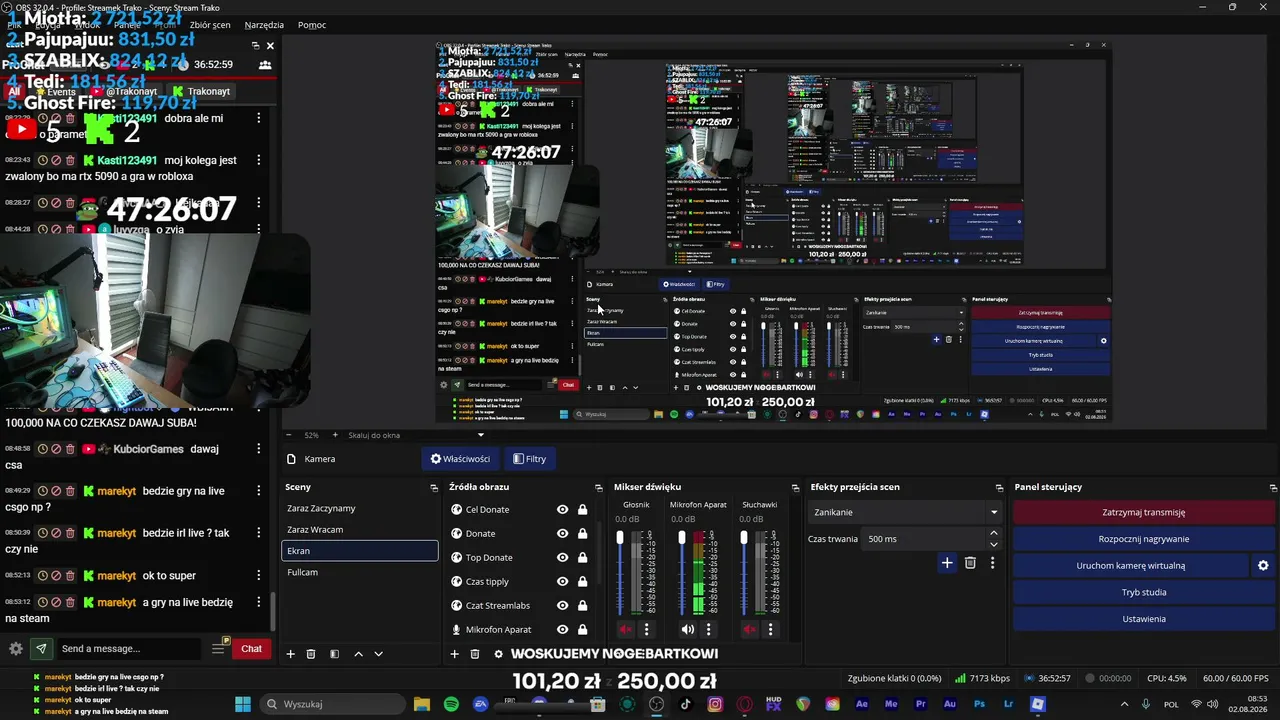The image size is (1280, 720).
Task: Open transition options three-dot menu
Action: pyautogui.click(x=992, y=563)
